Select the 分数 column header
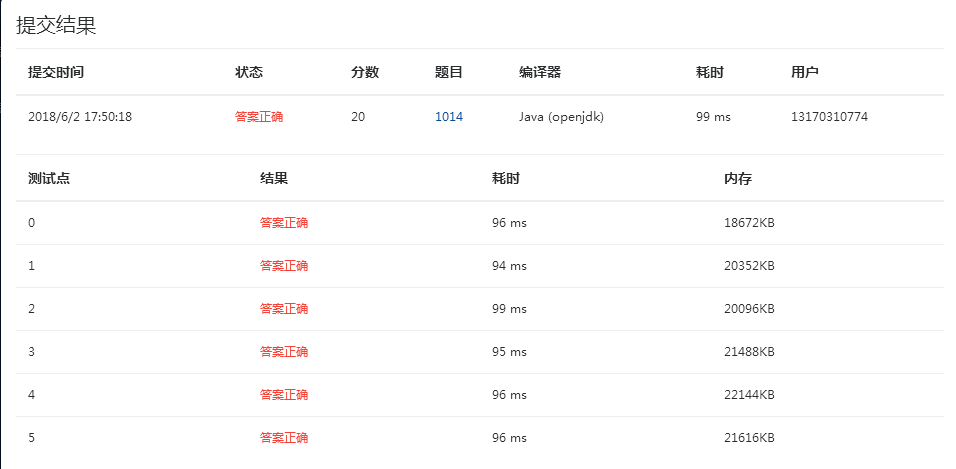 click(x=365, y=73)
